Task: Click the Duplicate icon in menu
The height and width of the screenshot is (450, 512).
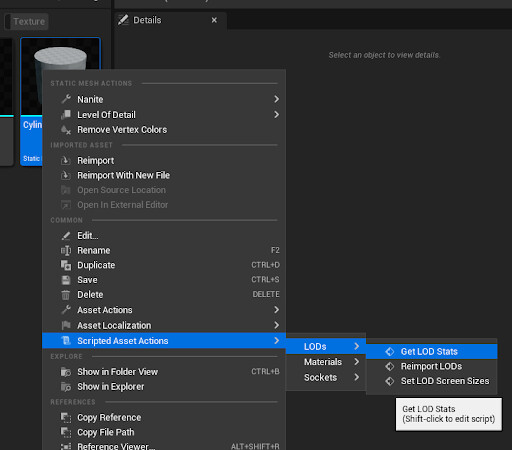Action: tap(66, 265)
